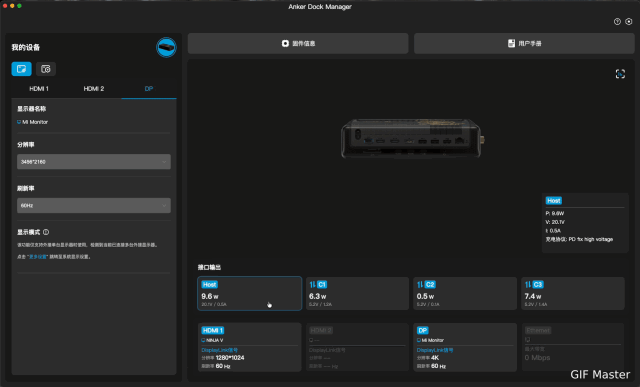Switch to the HDMI 1 tab

coord(39,89)
